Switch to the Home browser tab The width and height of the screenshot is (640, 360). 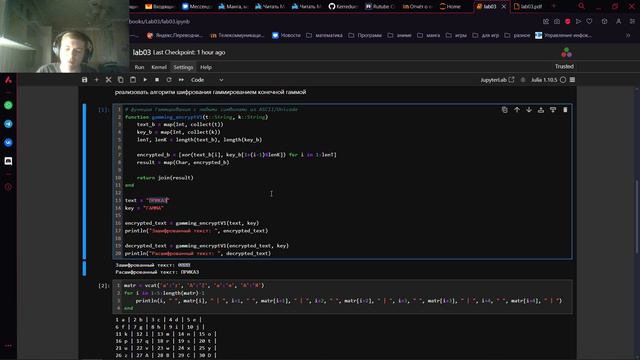(450, 7)
